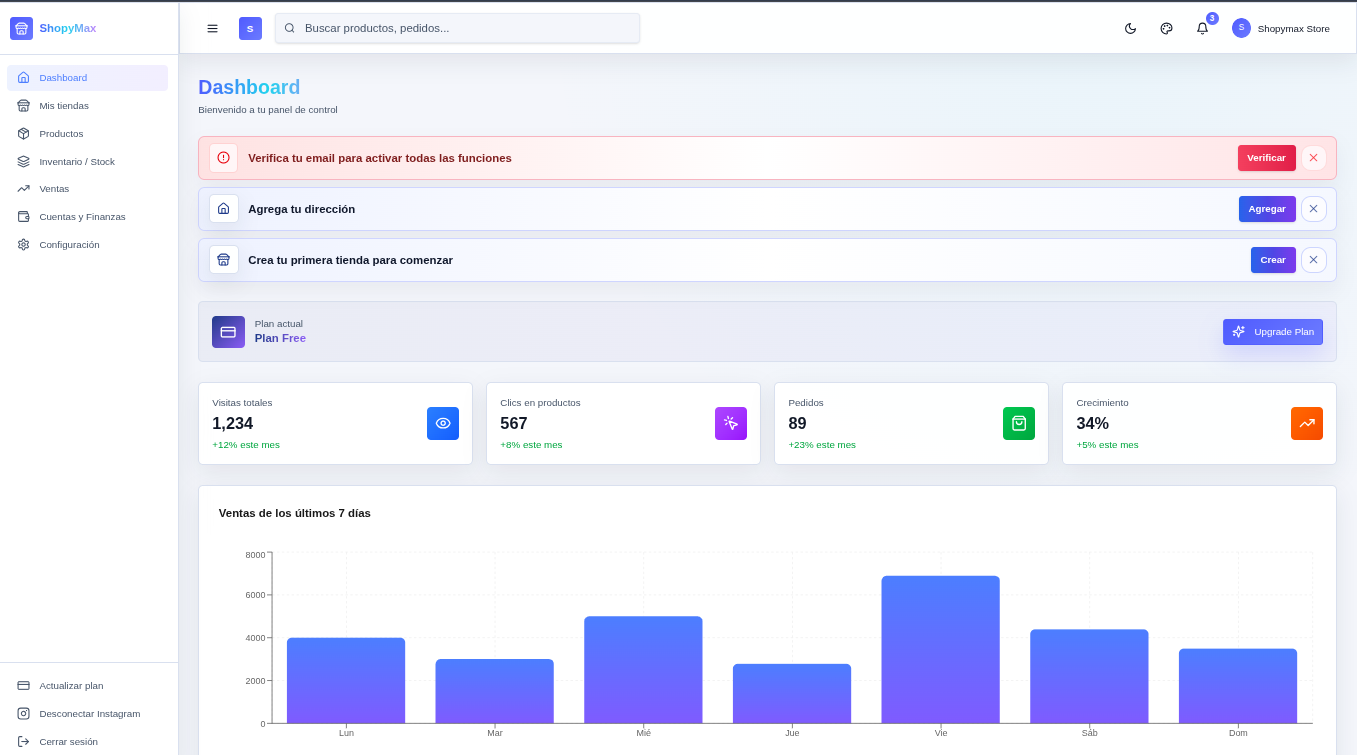Open Configuración via its gear icon

tap(22, 244)
